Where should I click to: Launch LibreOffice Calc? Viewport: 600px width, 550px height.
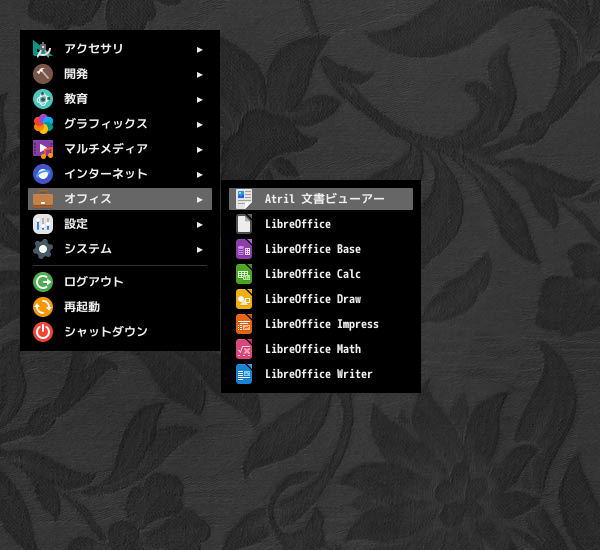321,274
